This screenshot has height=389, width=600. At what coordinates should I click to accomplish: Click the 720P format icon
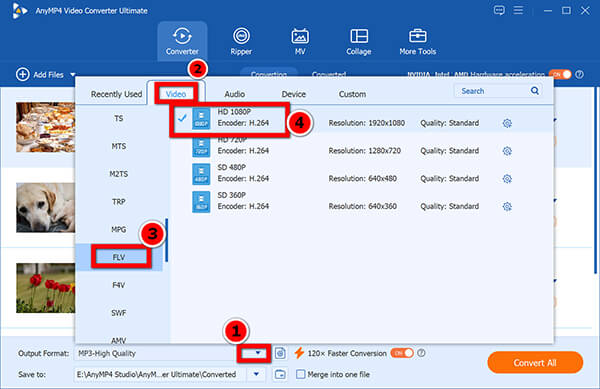coord(201,147)
